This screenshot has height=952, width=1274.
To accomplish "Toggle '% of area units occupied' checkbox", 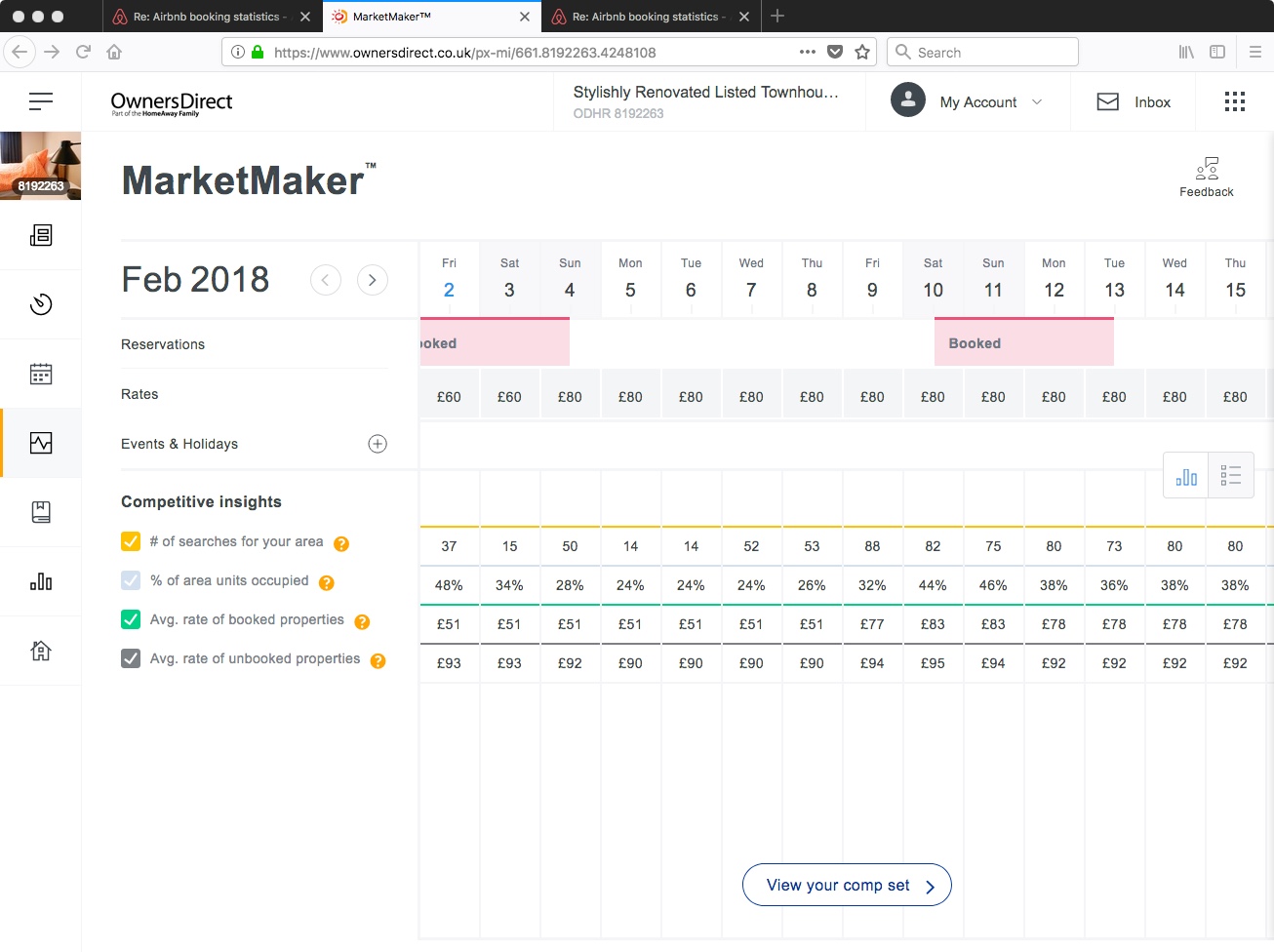I will pos(131,580).
